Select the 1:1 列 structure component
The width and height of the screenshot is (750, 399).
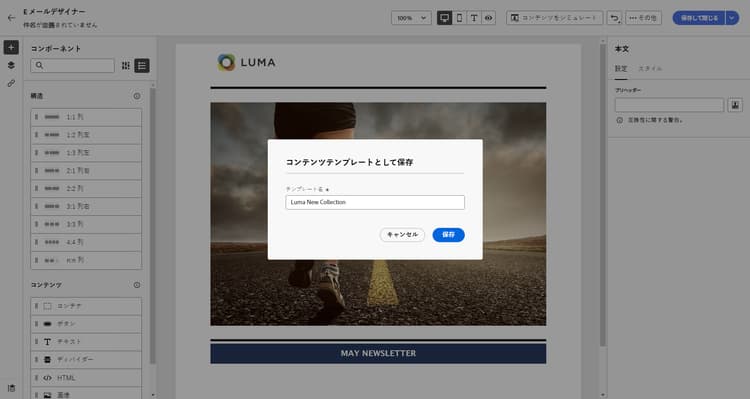tap(86, 117)
